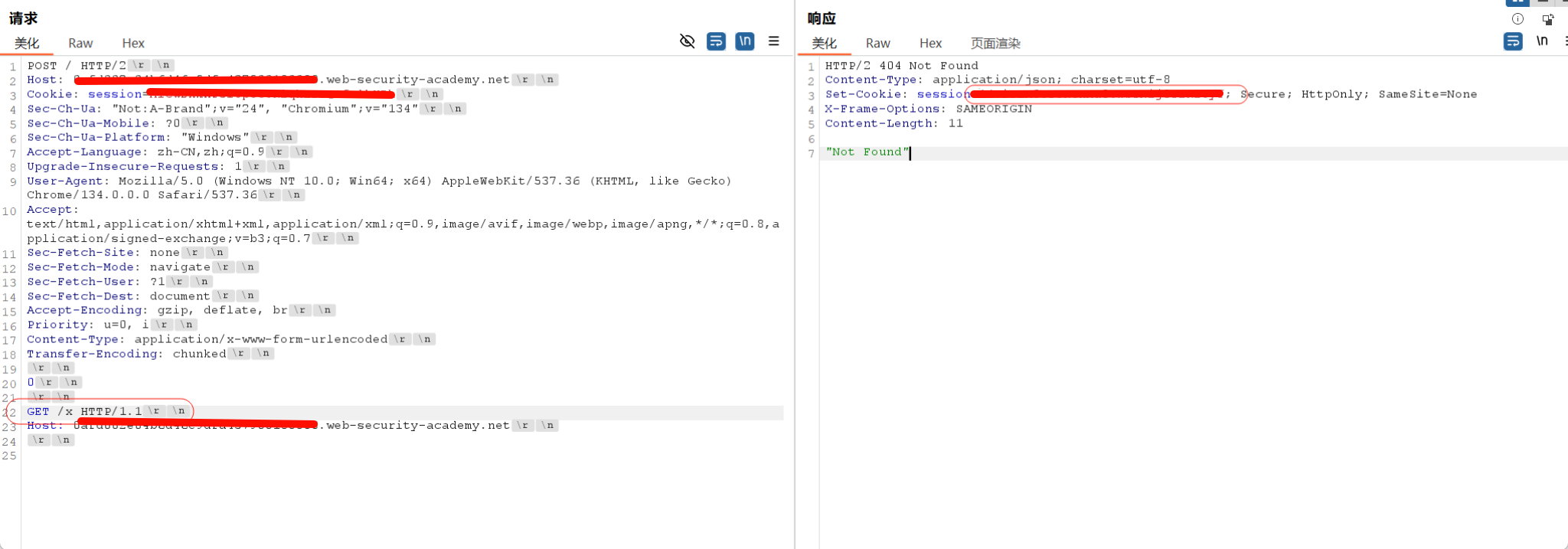This screenshot has height=549, width=1568.
Task: Click the 'Accept:' header name on line 10
Action: [53, 210]
